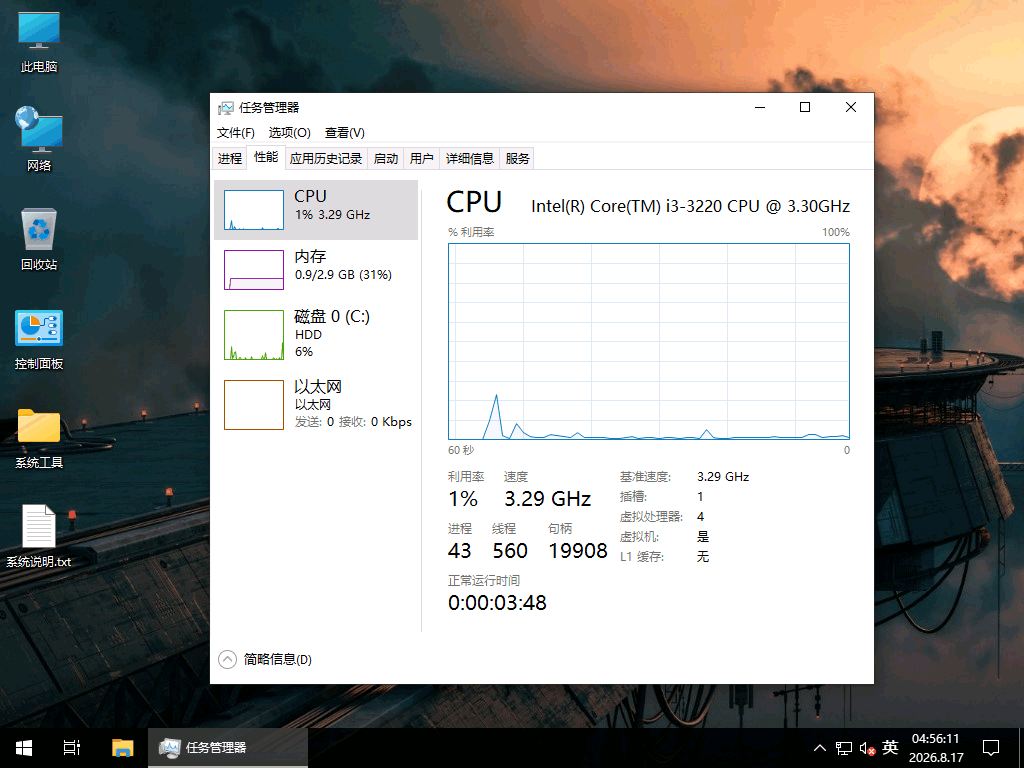Click the Task Manager title bar icon
1024x768 pixels.
point(226,108)
